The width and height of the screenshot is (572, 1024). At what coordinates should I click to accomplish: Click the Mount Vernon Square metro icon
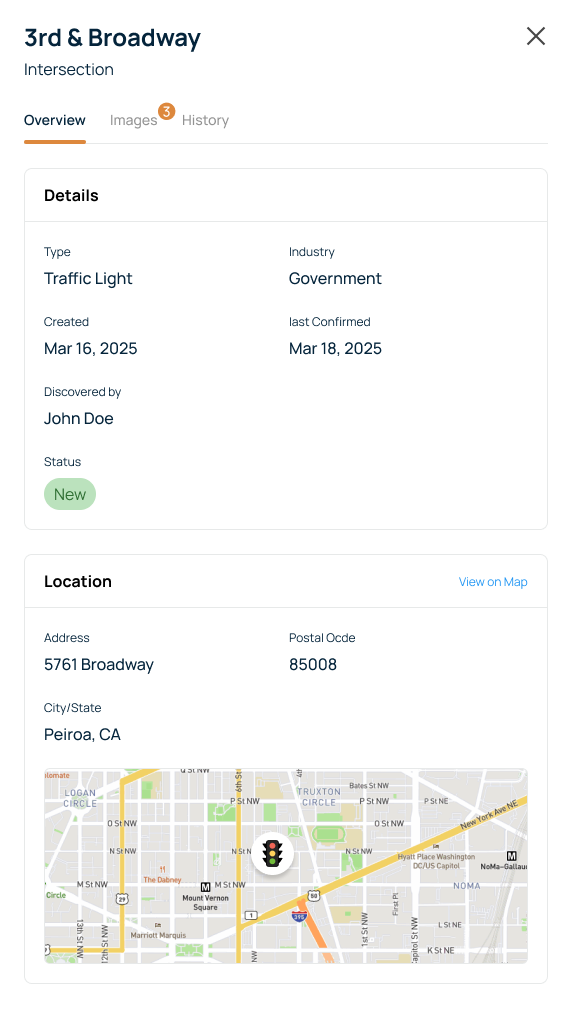click(x=206, y=887)
